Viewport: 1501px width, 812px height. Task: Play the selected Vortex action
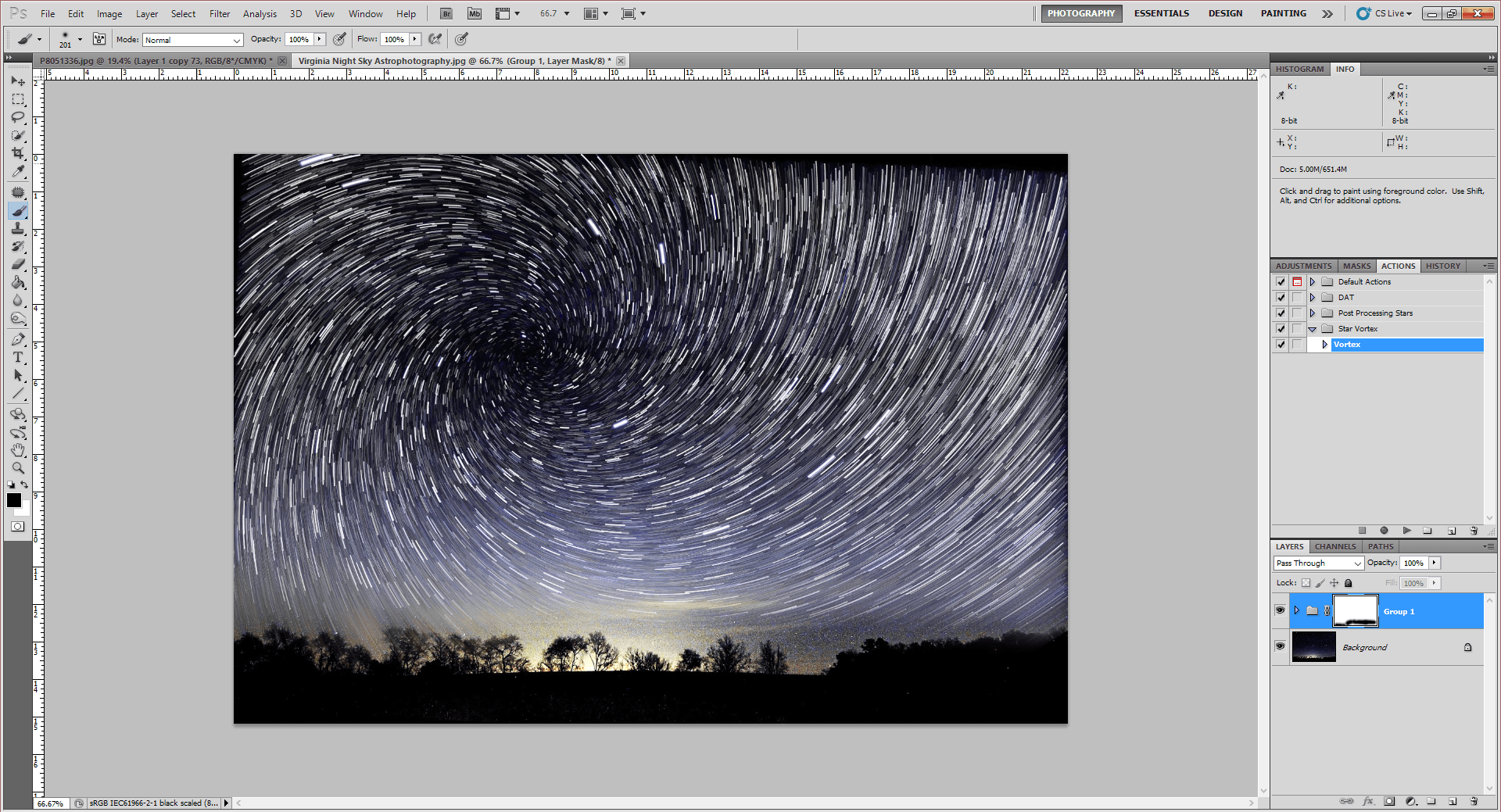pyautogui.click(x=1406, y=531)
